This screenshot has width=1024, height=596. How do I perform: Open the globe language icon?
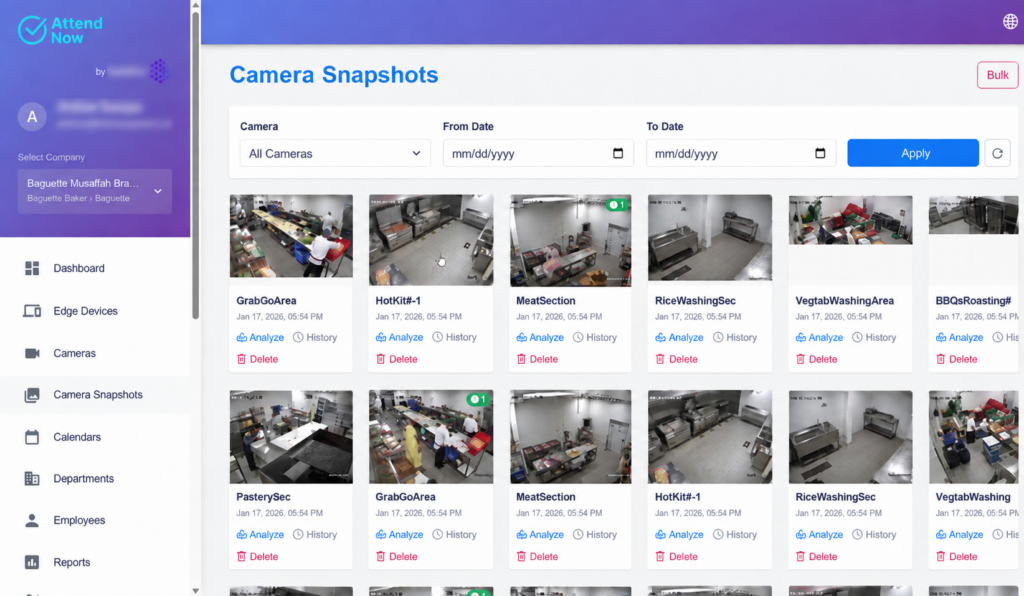point(1010,22)
